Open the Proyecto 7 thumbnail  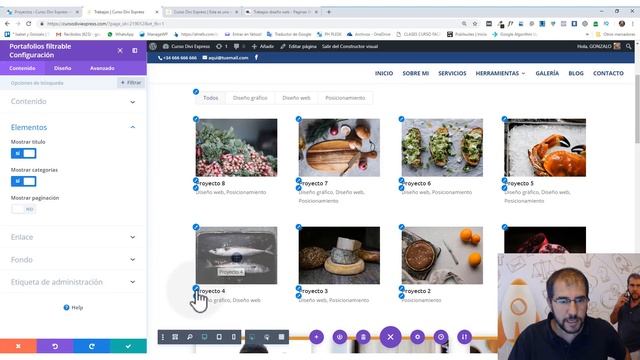coord(339,148)
